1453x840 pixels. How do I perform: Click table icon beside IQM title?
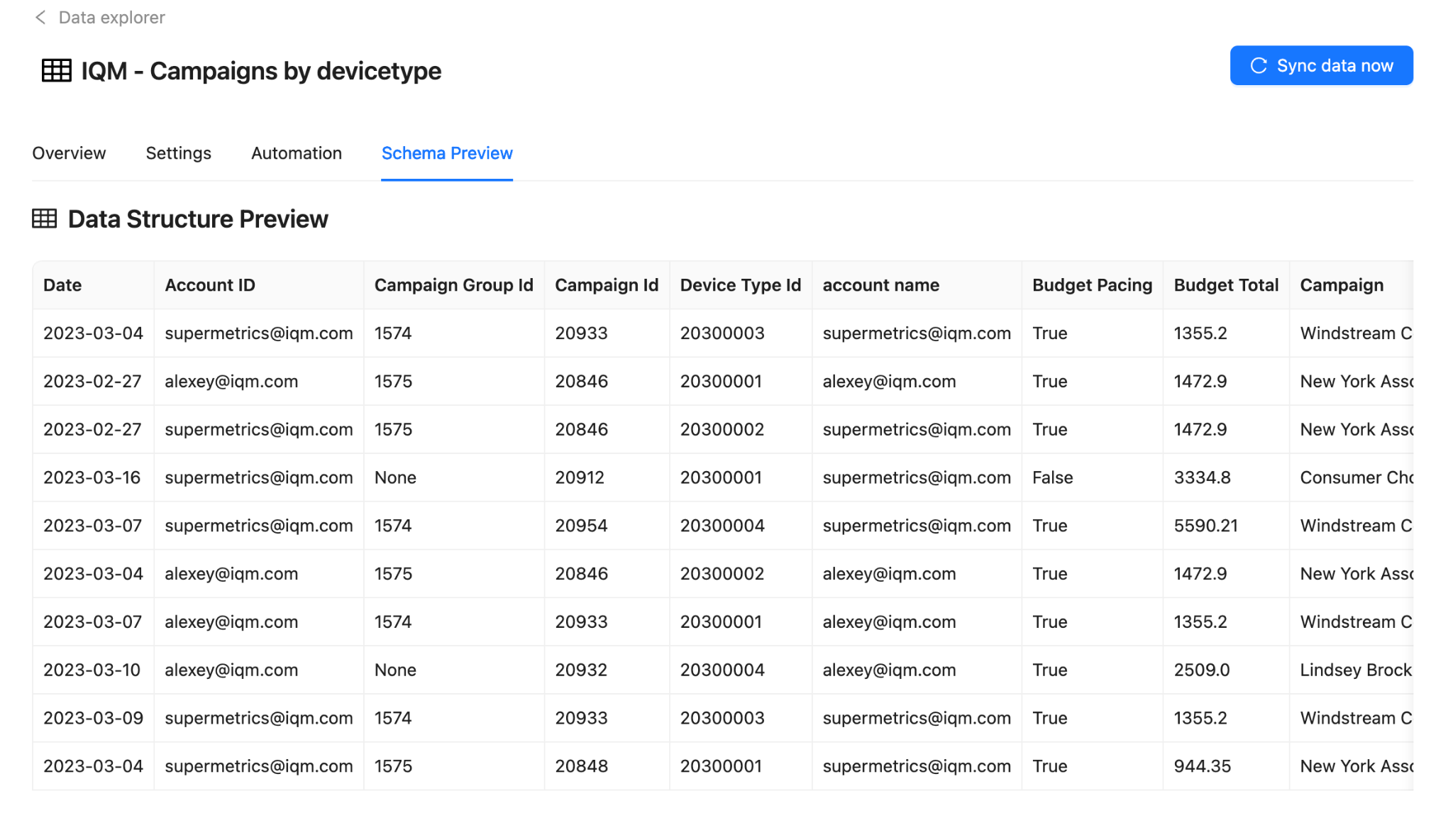tap(57, 71)
